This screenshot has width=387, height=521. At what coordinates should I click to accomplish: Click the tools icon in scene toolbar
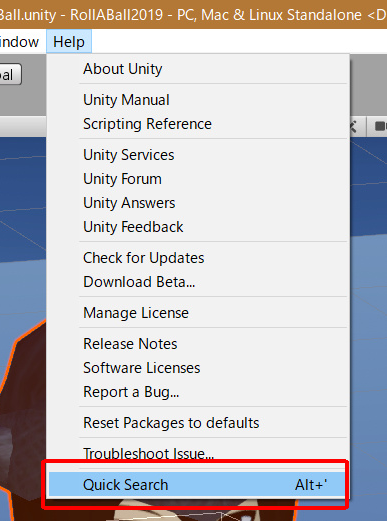click(x=353, y=127)
